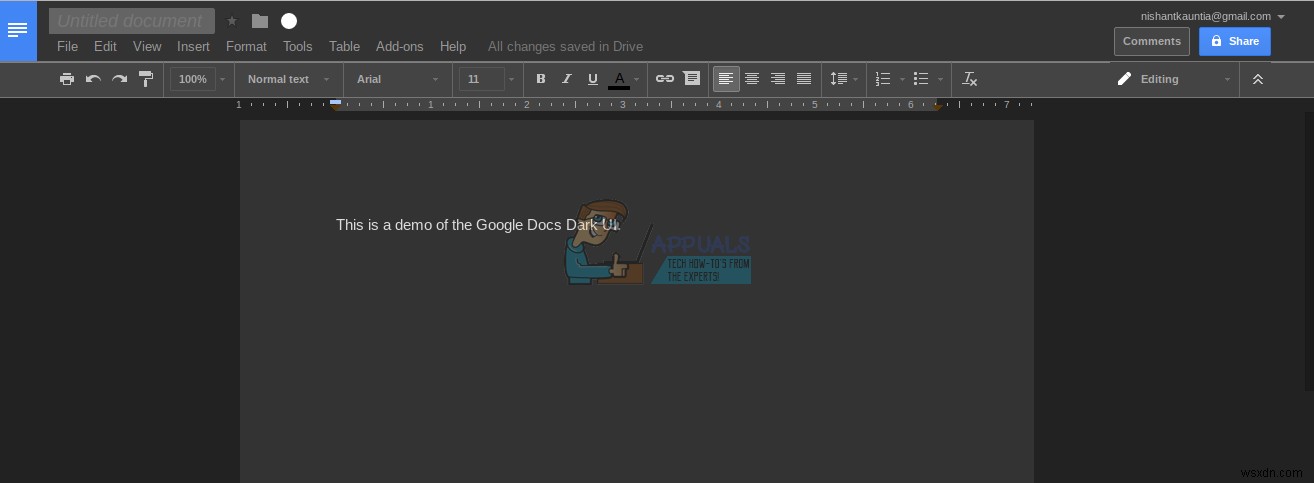
Task: Open the Table menu
Action: [x=344, y=46]
